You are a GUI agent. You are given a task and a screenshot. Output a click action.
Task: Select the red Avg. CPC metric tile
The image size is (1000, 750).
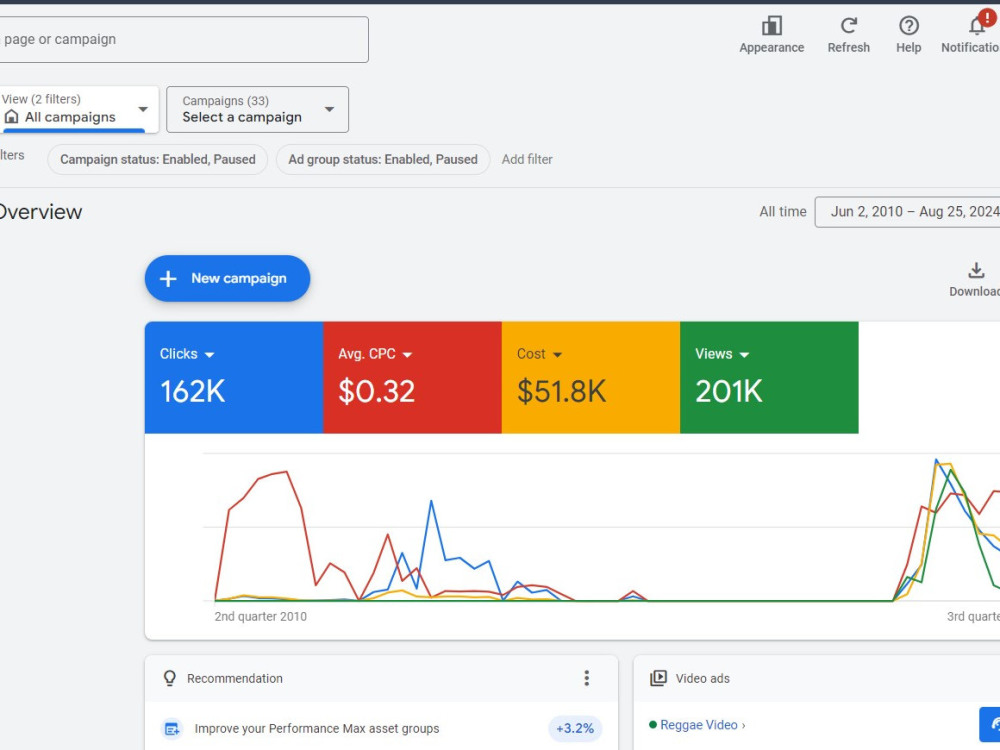point(413,378)
